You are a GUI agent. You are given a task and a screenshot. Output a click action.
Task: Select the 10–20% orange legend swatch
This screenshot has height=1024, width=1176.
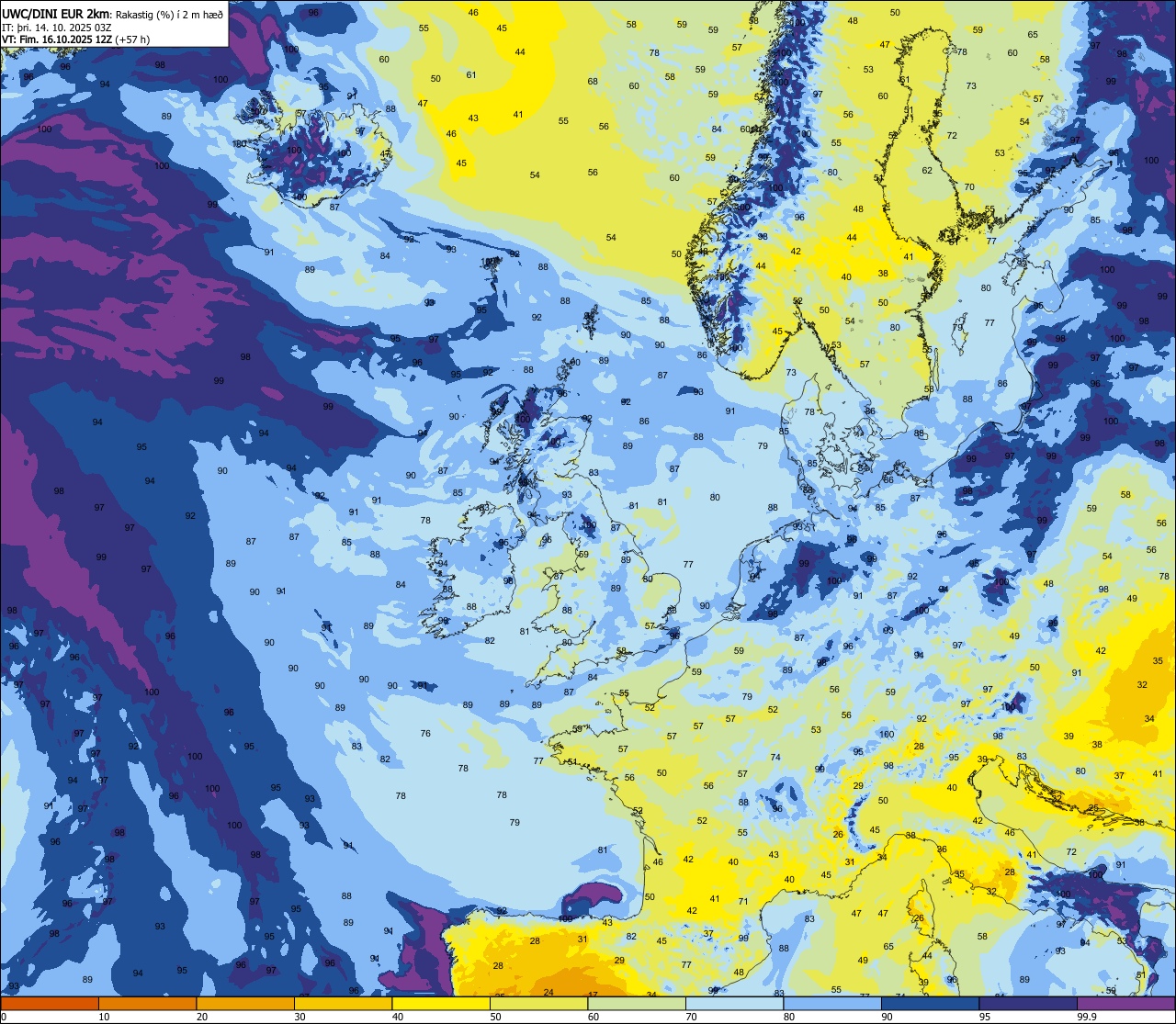(x=147, y=1004)
